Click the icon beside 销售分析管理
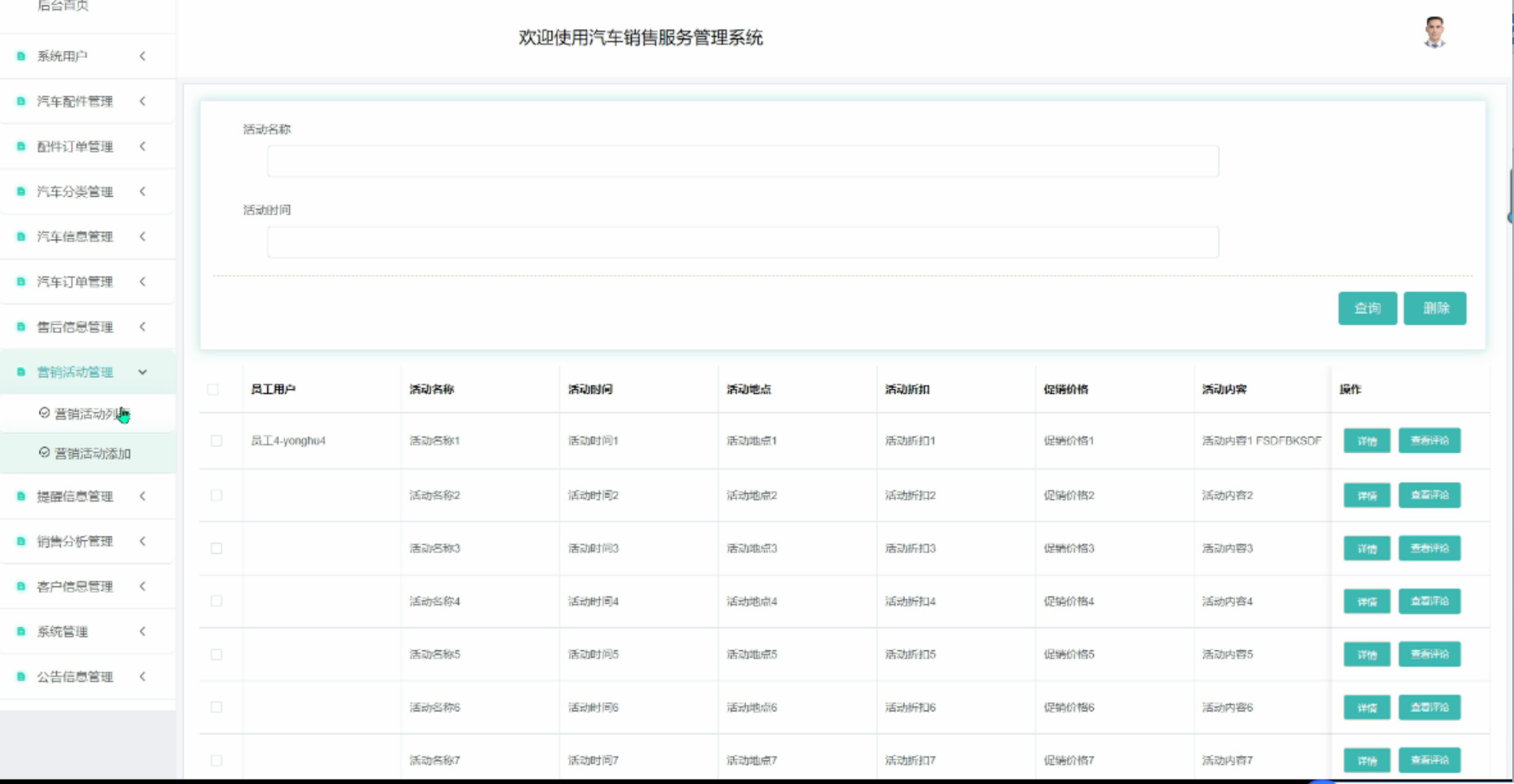The image size is (1514, 784). [x=21, y=542]
